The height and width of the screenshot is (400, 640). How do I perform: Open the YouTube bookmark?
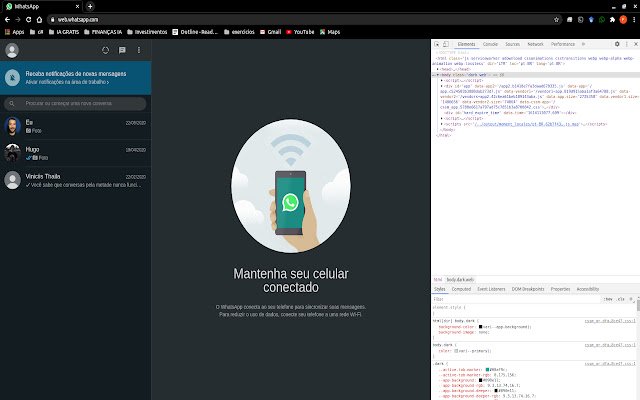coord(300,32)
